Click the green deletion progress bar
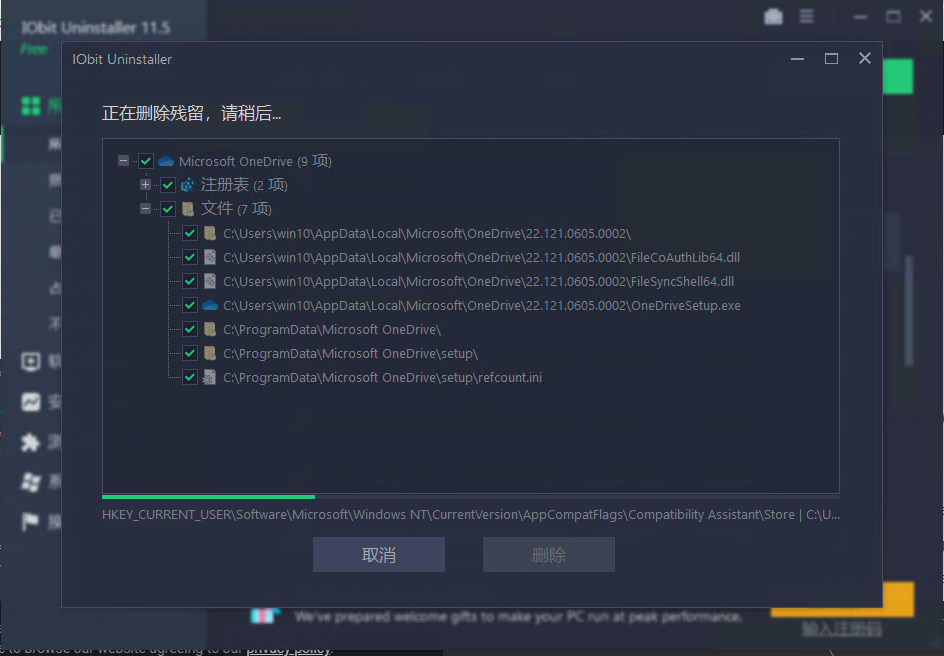This screenshot has width=944, height=656. (208, 497)
